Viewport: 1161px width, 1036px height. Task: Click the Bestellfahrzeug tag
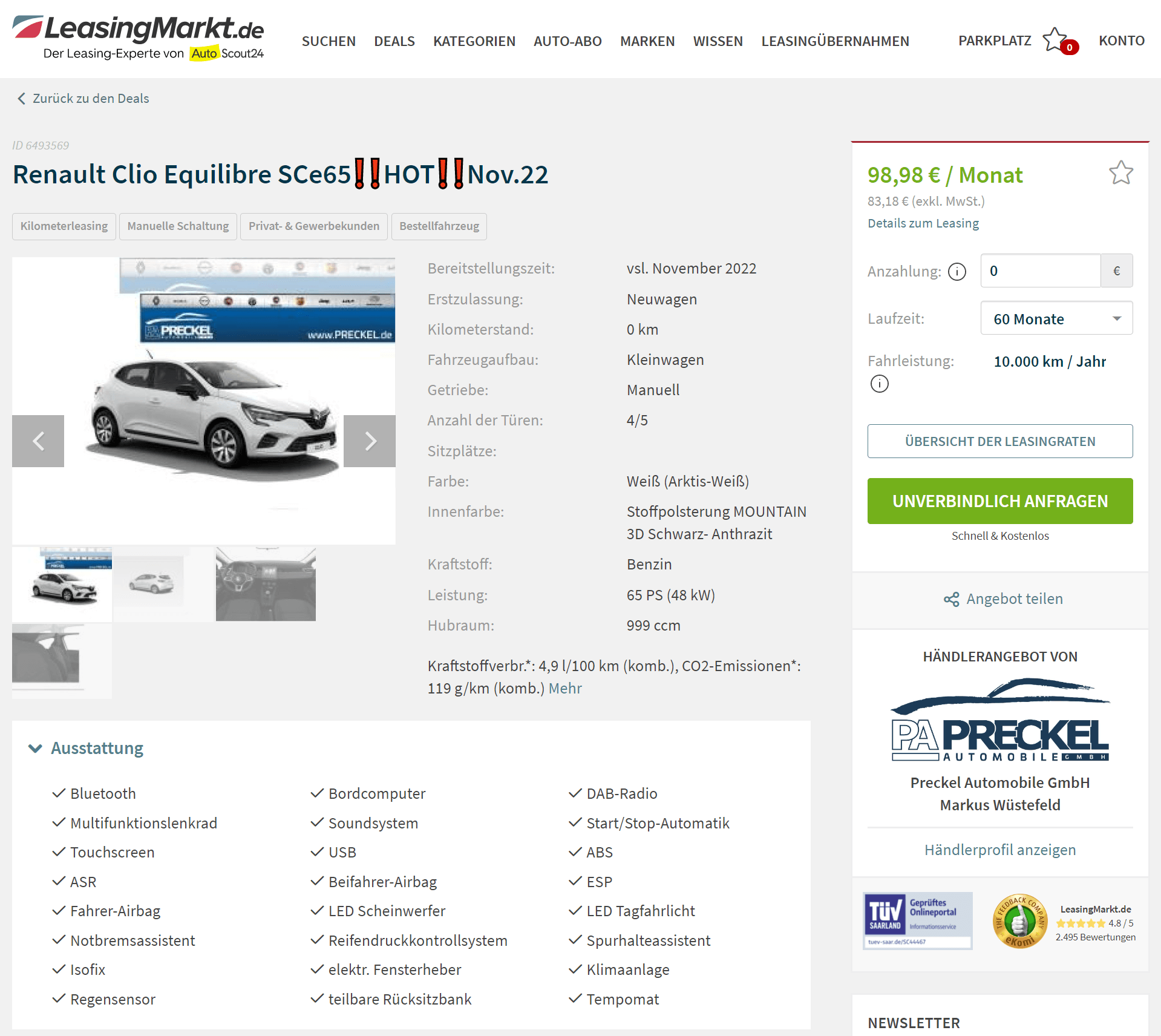(x=439, y=226)
